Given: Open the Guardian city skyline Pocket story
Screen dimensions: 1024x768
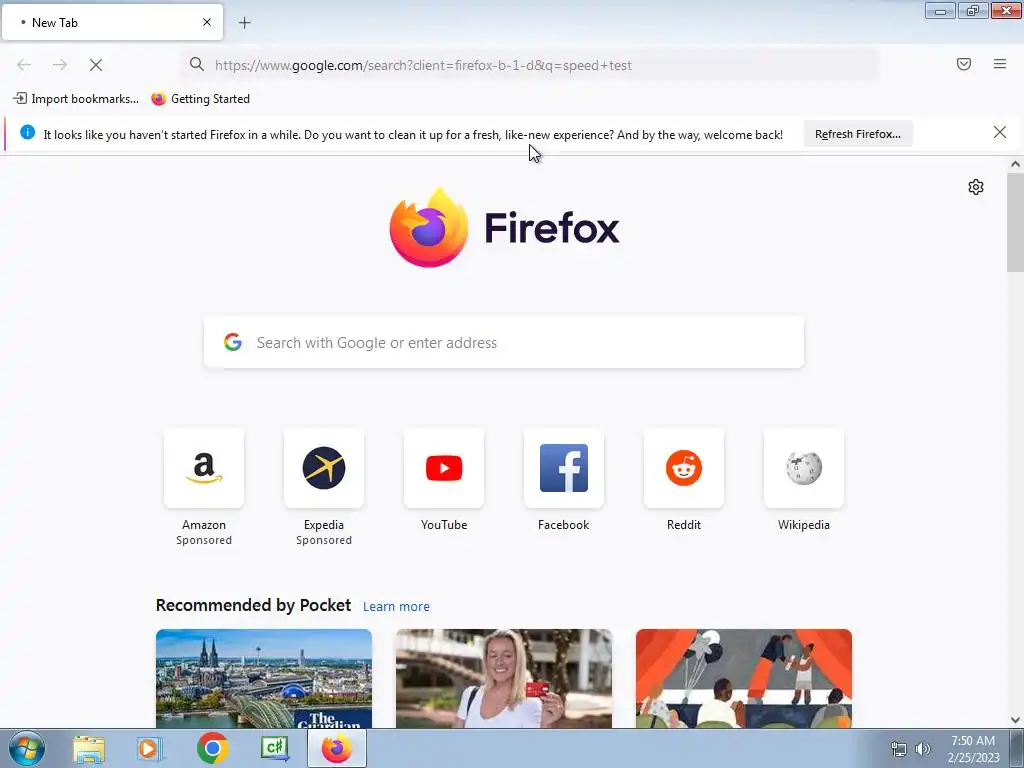Looking at the screenshot, I should (264, 679).
